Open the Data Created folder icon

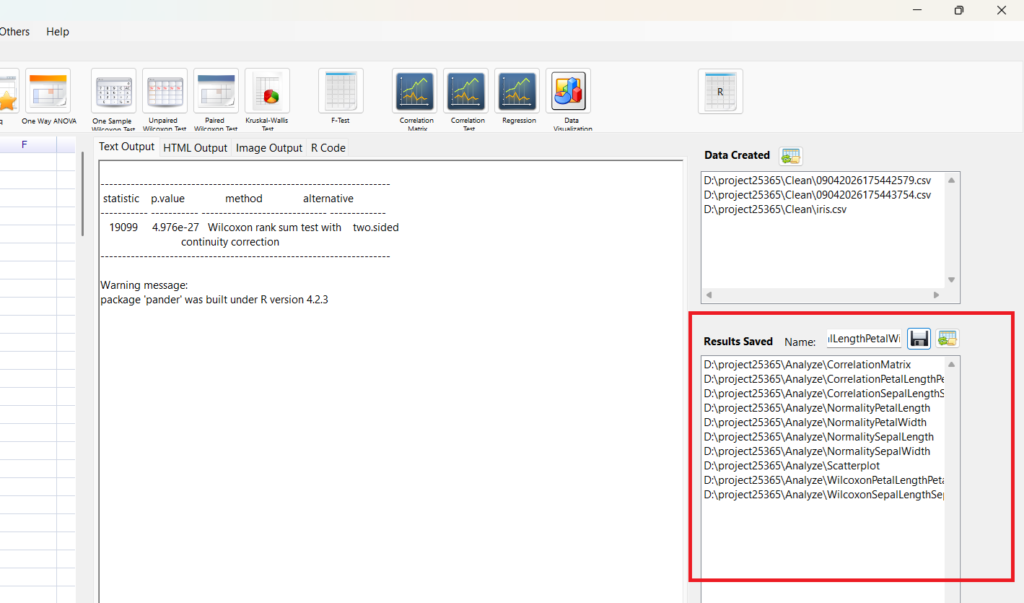(x=791, y=155)
